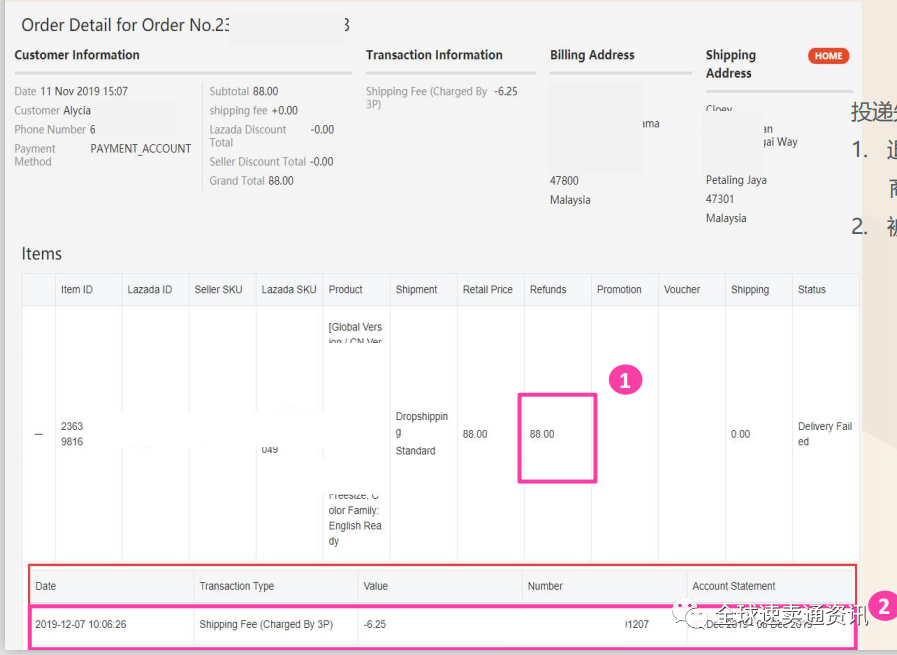This screenshot has height=655, width=897.
Task: Select the Product column header
Action: (346, 289)
